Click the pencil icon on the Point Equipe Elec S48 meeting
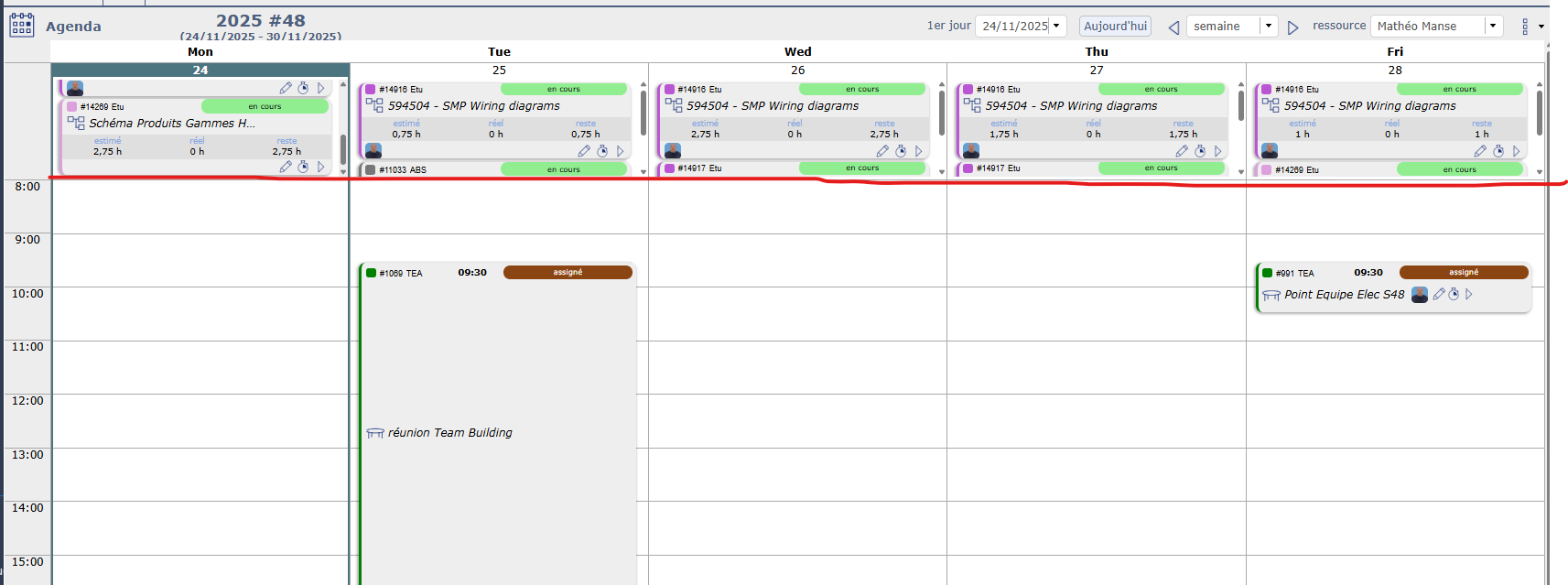This screenshot has height=585, width=1568. pyautogui.click(x=1438, y=294)
